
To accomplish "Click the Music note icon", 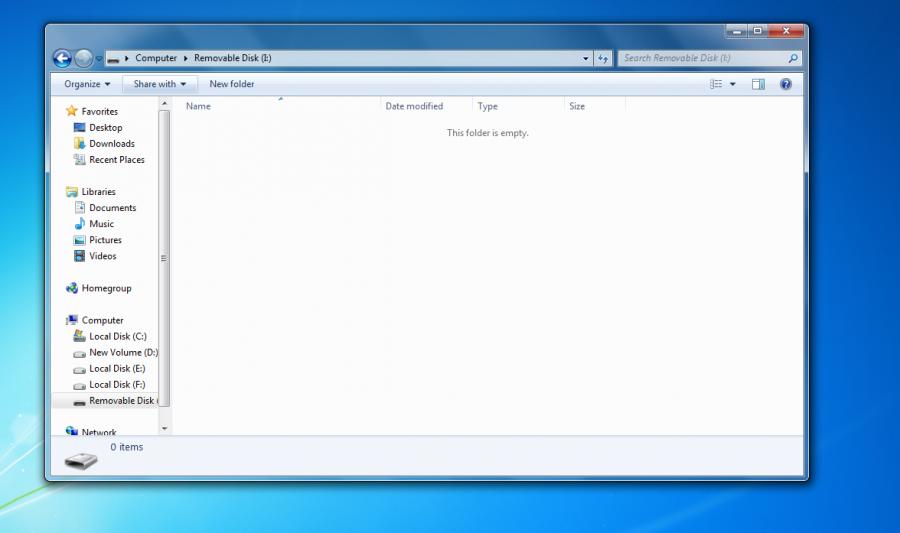I will 79,224.
